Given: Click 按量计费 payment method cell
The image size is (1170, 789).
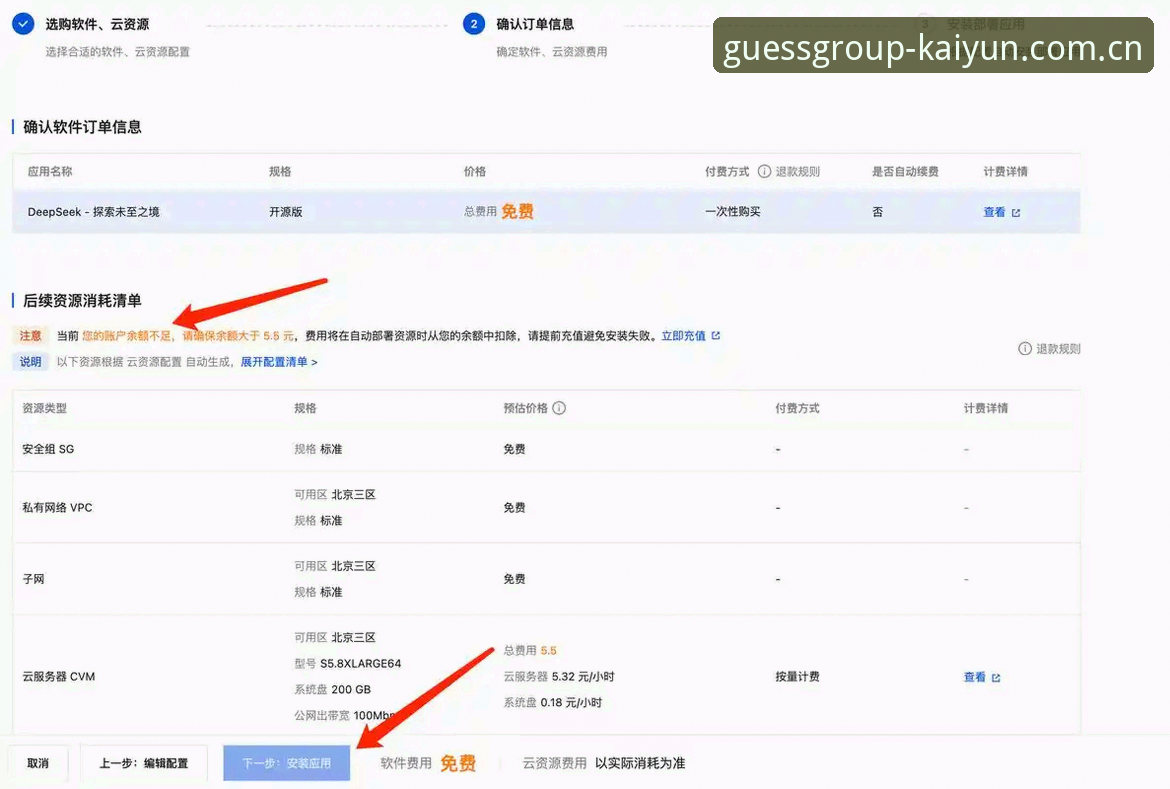Looking at the screenshot, I should point(797,677).
